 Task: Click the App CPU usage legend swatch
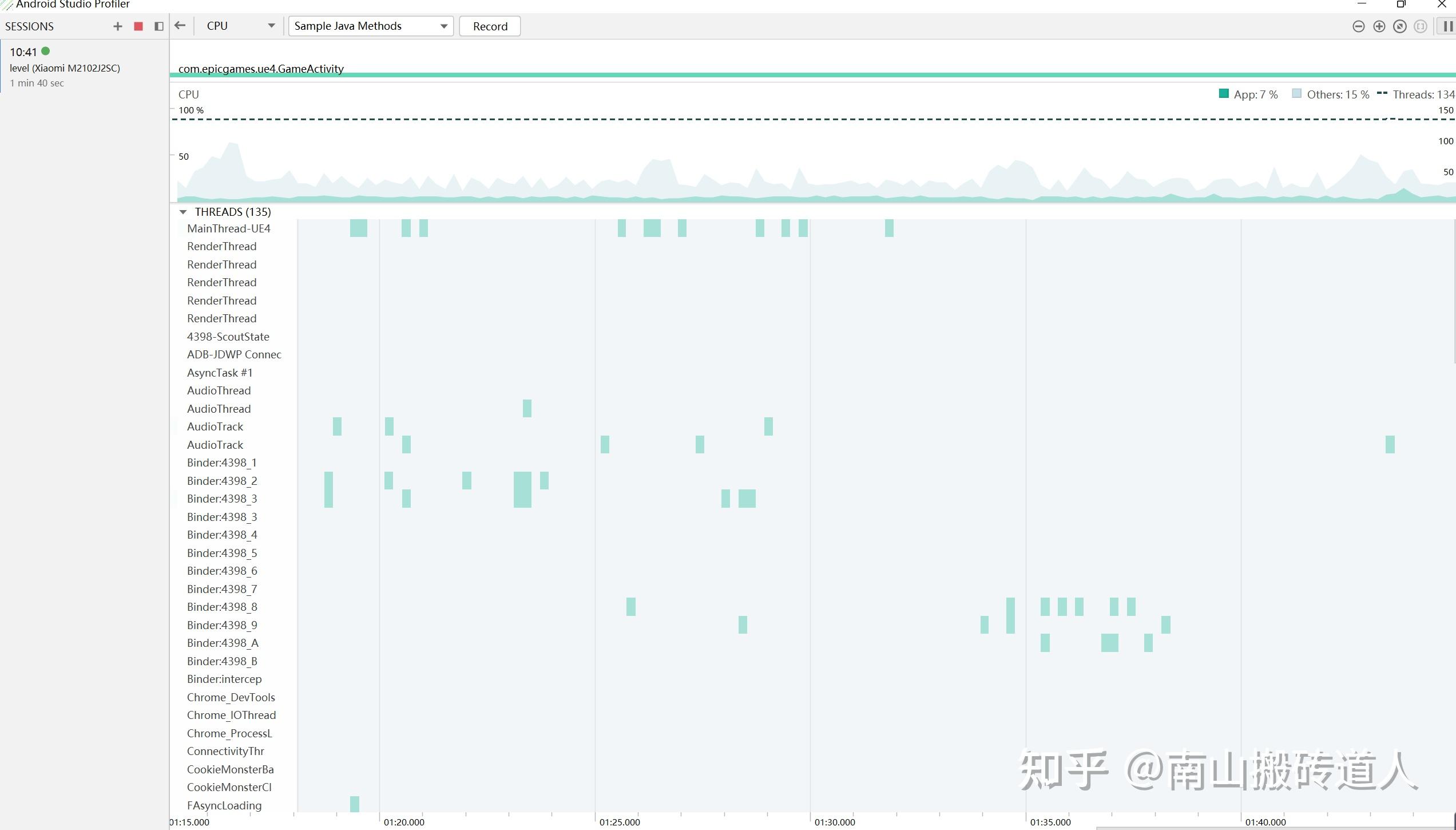point(1224,94)
